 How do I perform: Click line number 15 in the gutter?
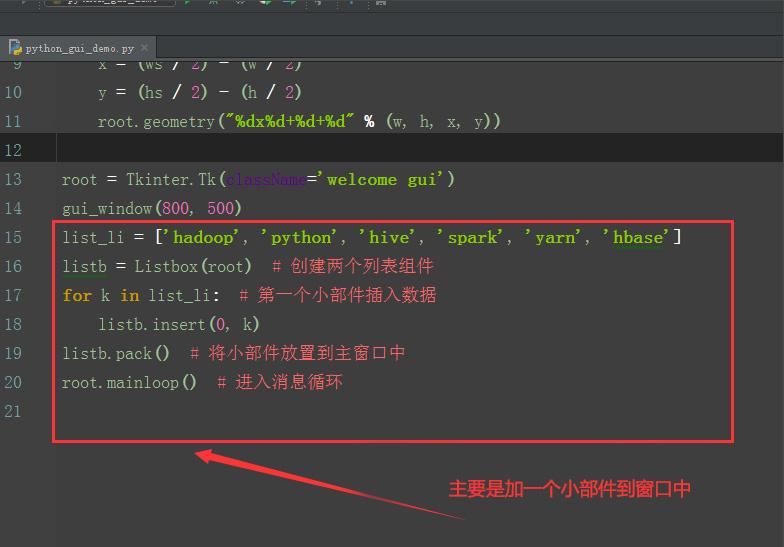click(x=13, y=237)
